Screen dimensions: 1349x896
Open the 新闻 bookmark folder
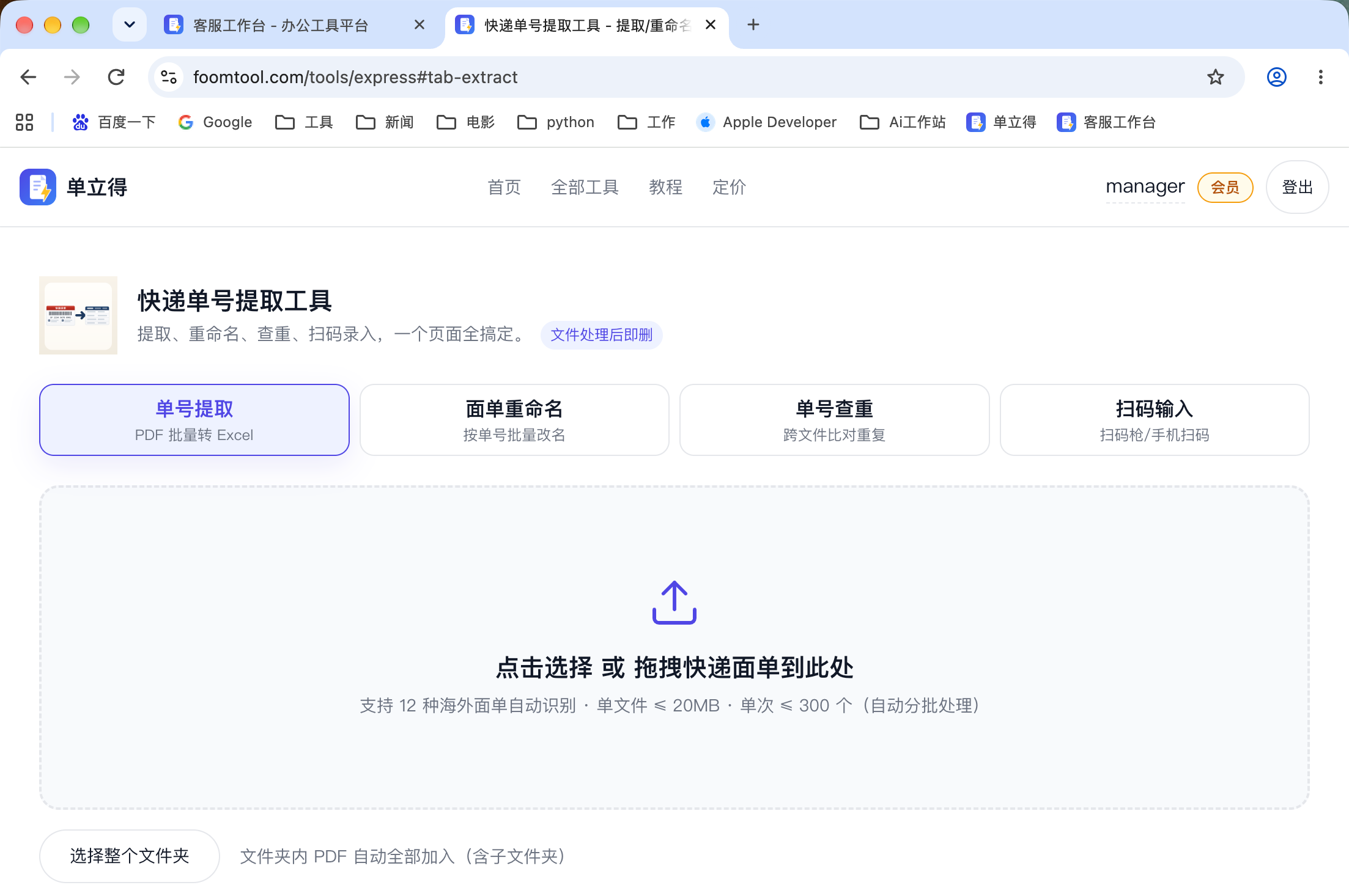(x=385, y=122)
